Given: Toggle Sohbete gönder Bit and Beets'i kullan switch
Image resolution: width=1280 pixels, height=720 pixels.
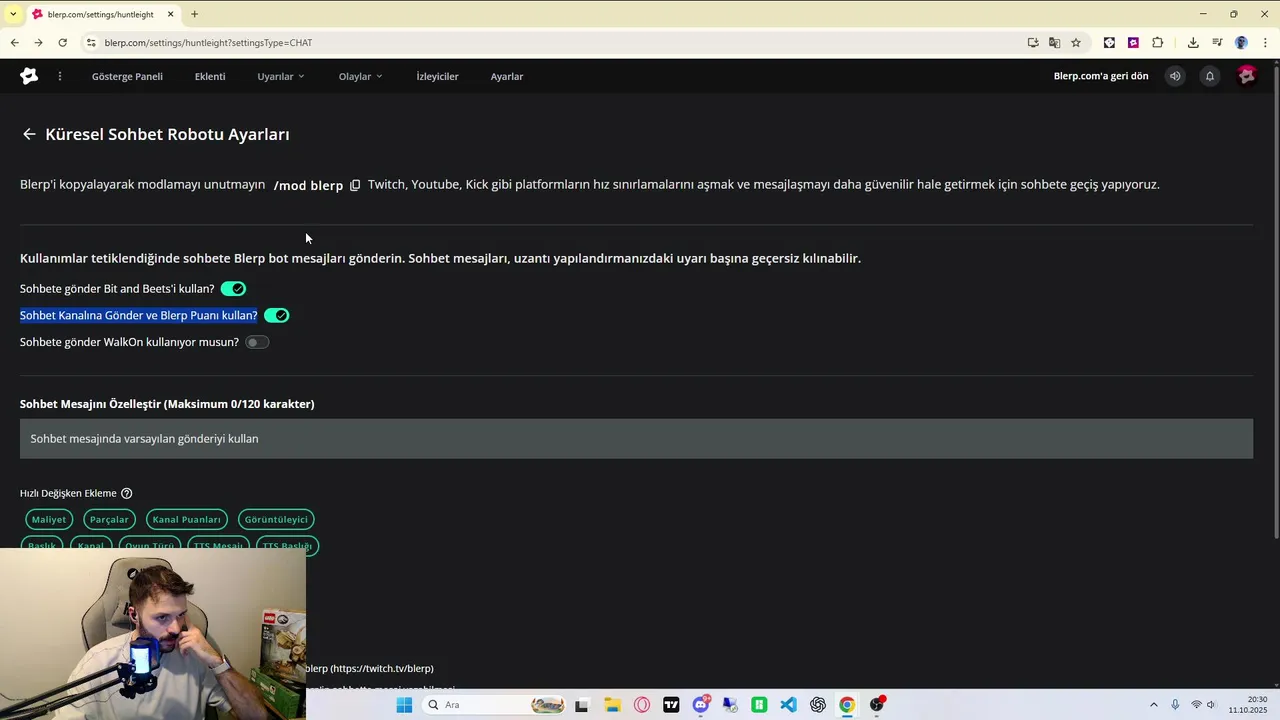Looking at the screenshot, I should click(233, 289).
